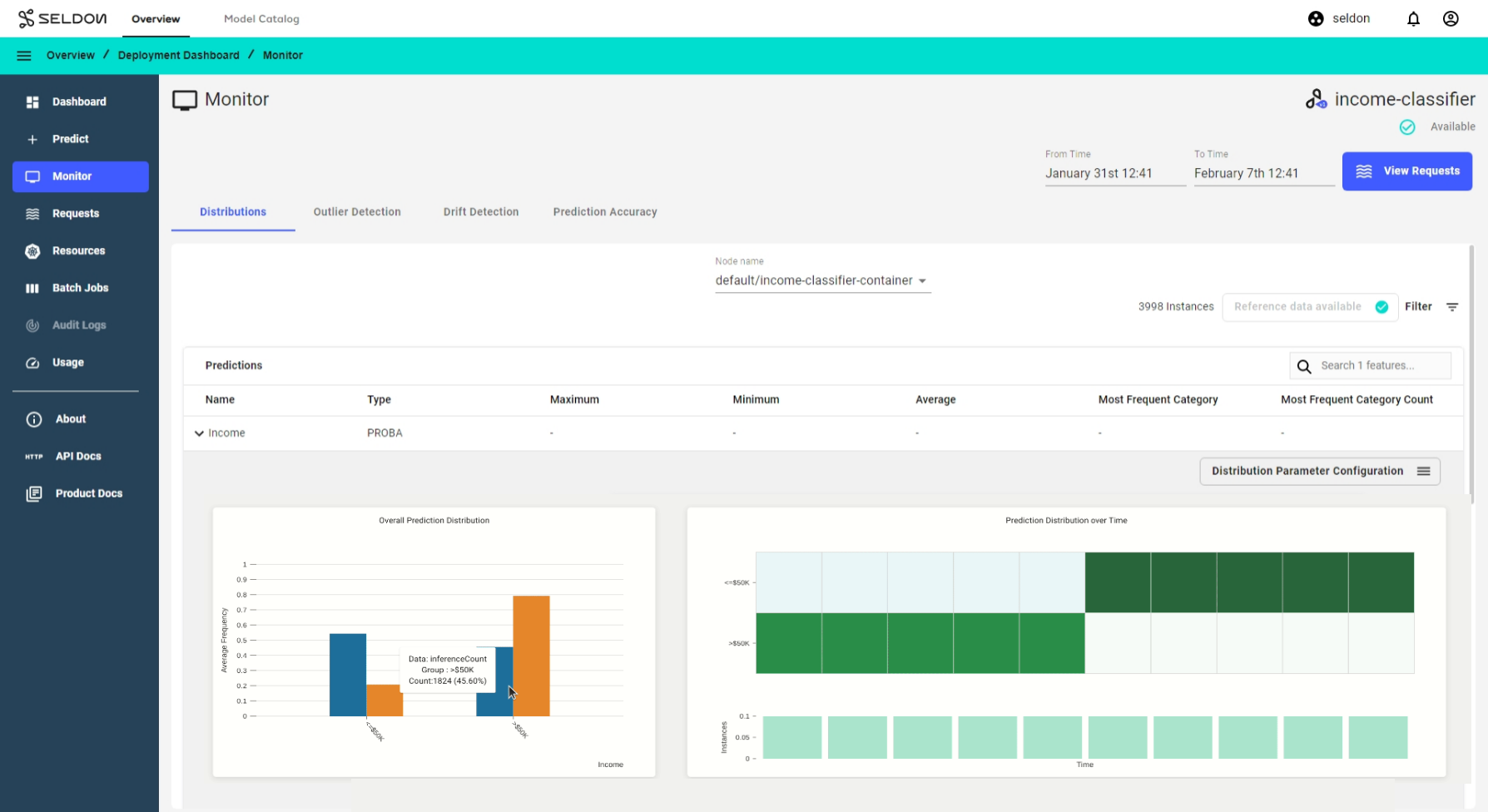Open the To Time date picker
Viewport: 1488px width, 812px height.
pyautogui.click(x=1264, y=173)
